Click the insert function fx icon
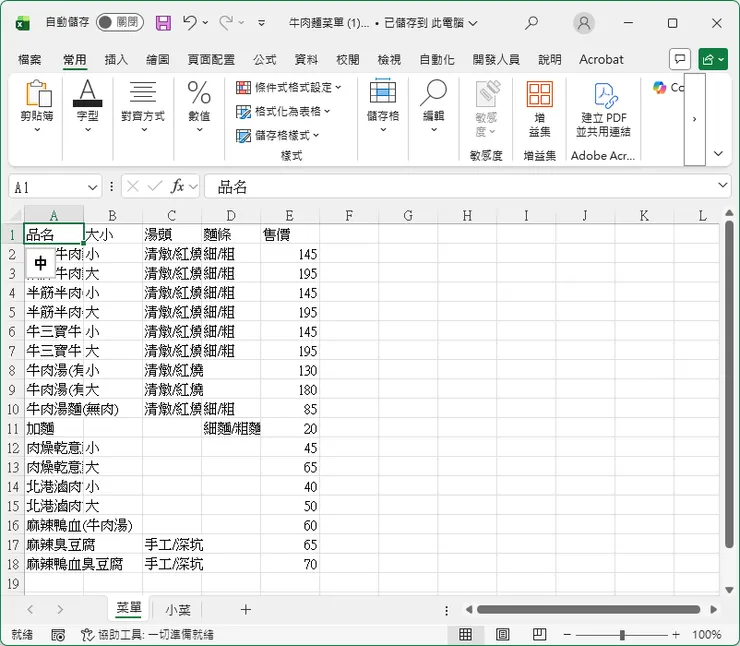Viewport: 740px width, 646px height. (177, 186)
